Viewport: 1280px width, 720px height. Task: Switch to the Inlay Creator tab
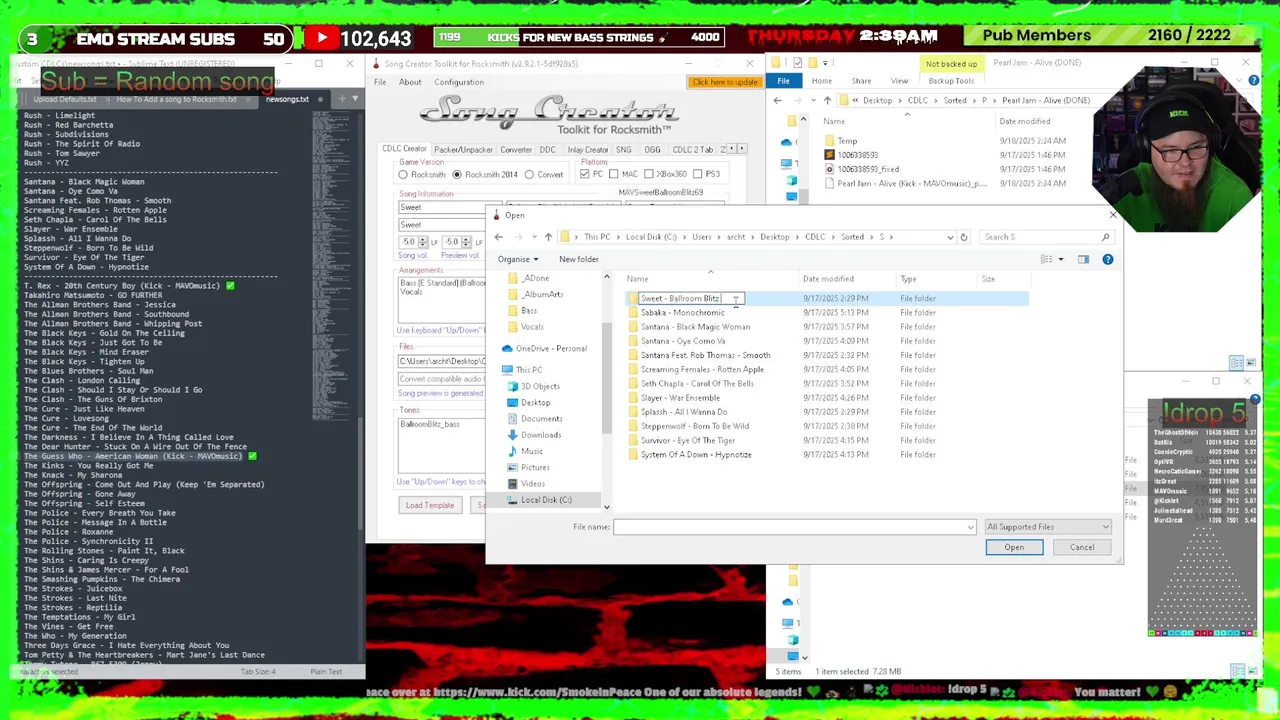click(588, 150)
